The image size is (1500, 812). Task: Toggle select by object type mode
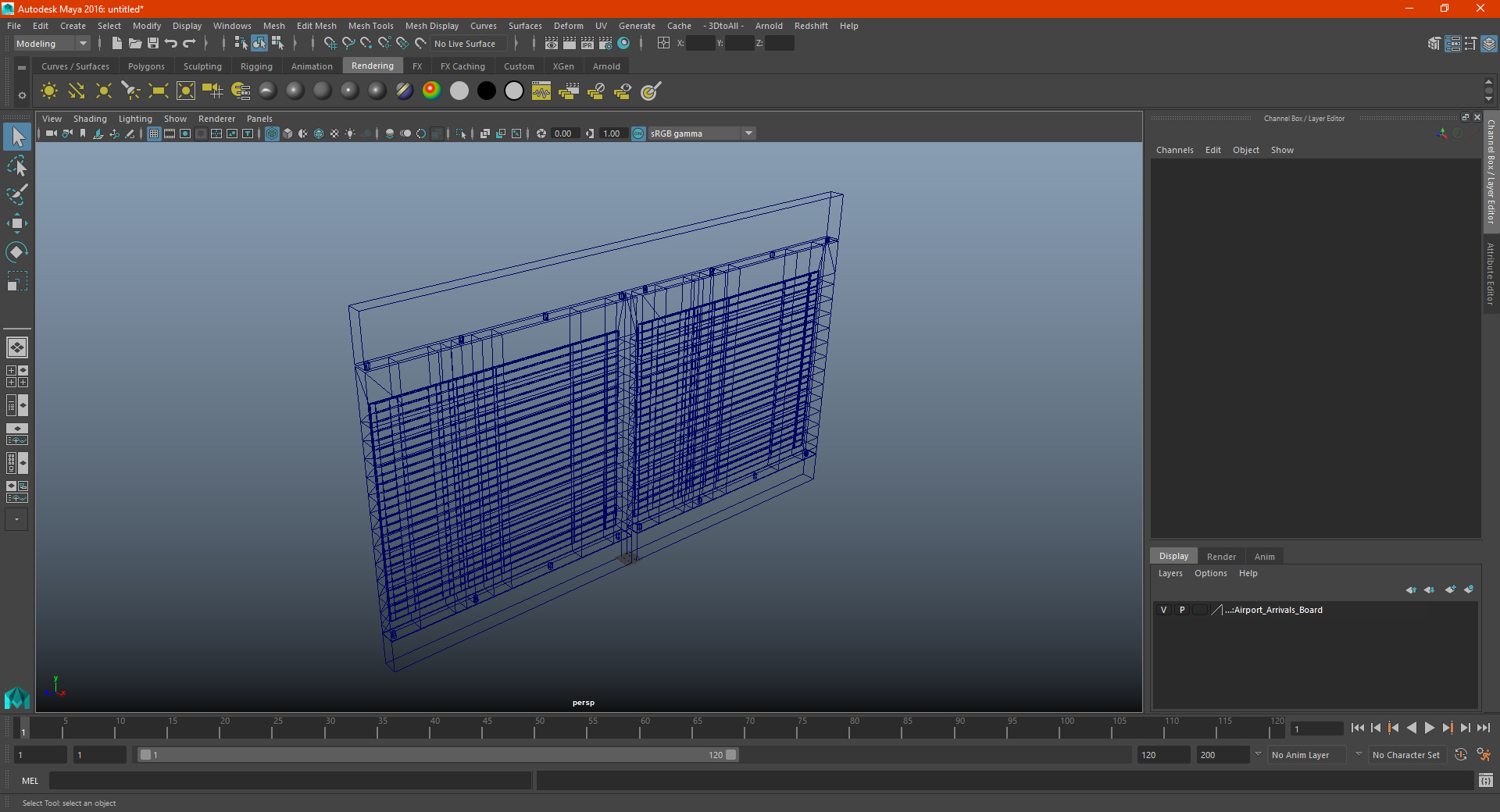(x=259, y=44)
